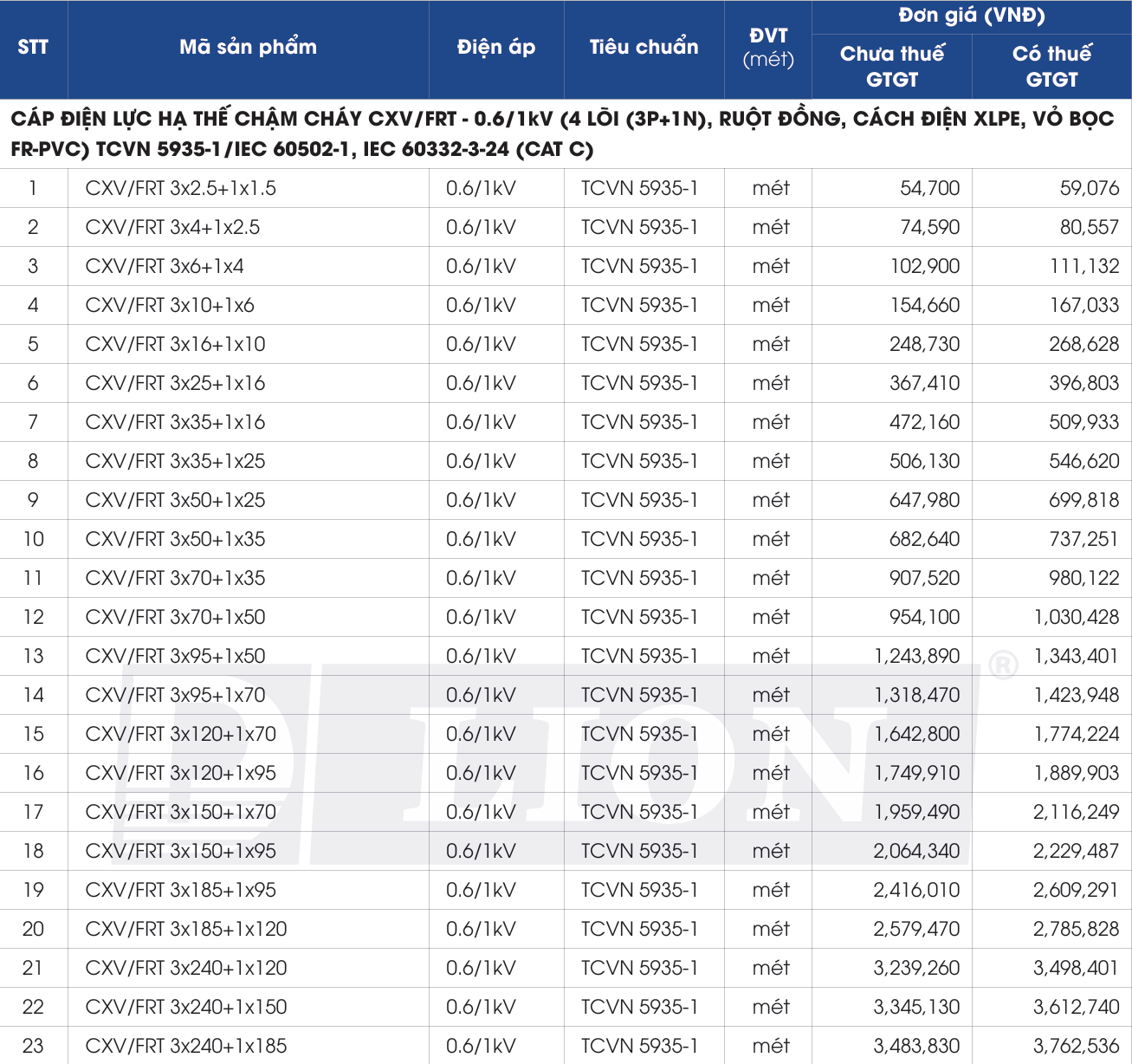Viewport: 1132px width, 1064px height.
Task: Click the pre-tax price 2,579,470
Action: 916,929
